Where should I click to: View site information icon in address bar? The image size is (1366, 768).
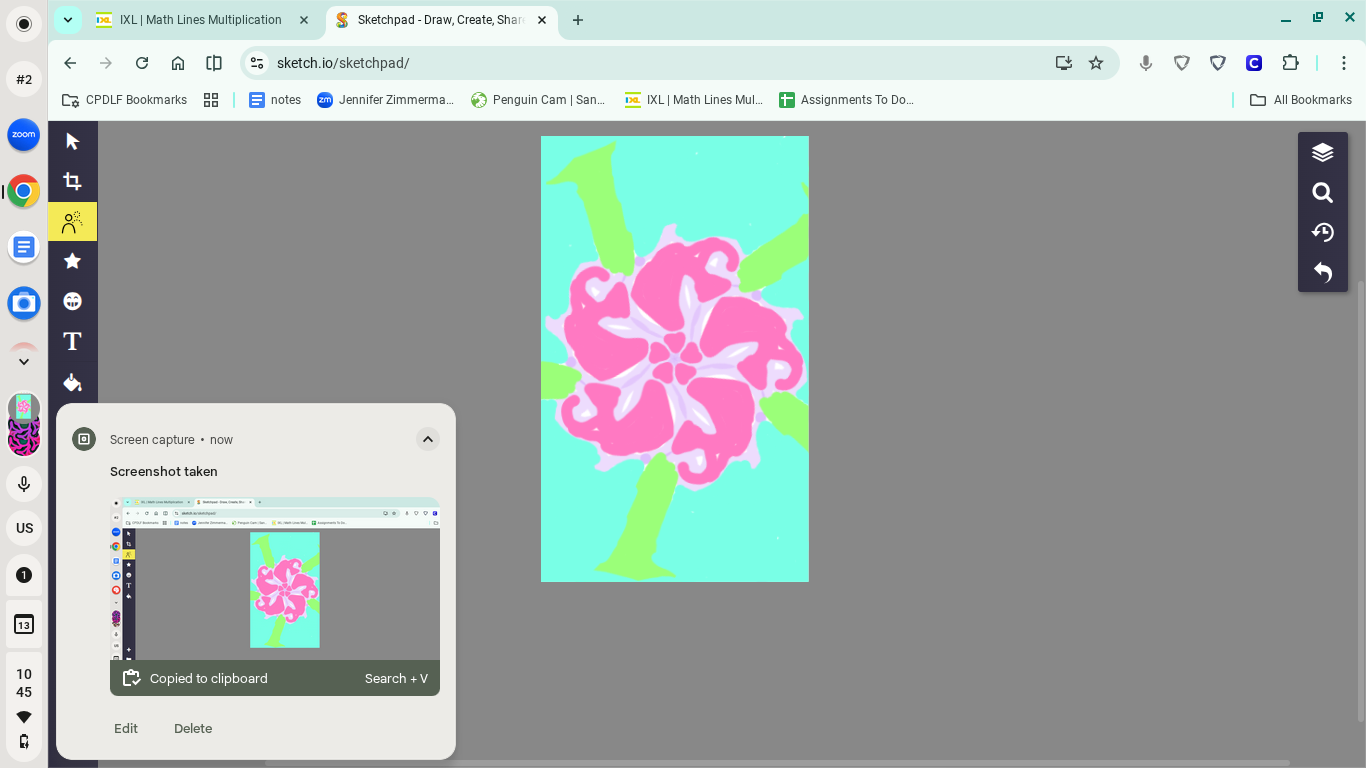(257, 63)
